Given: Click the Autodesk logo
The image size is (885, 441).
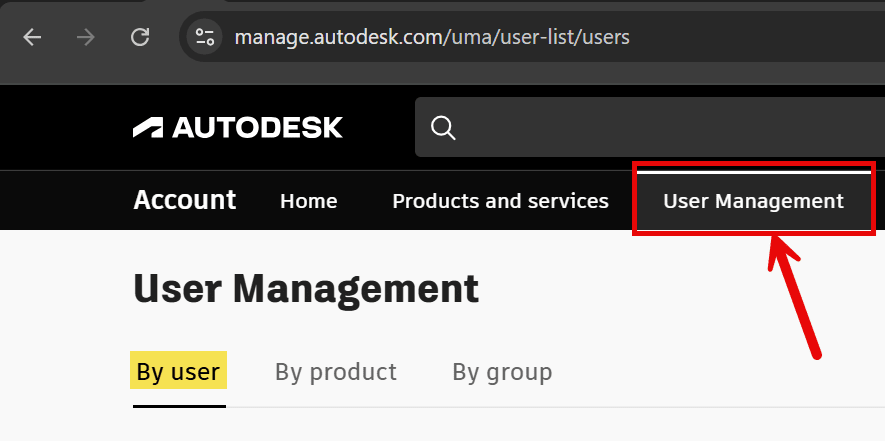Looking at the screenshot, I should coord(238,127).
